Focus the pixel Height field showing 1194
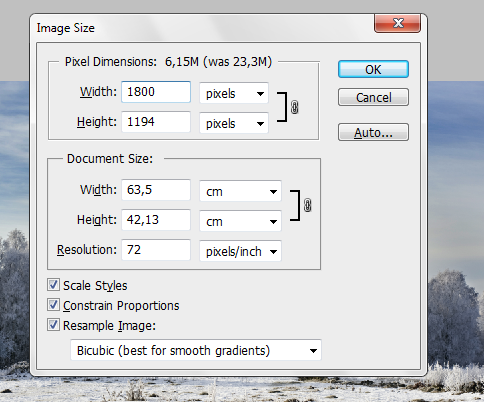 (156, 122)
